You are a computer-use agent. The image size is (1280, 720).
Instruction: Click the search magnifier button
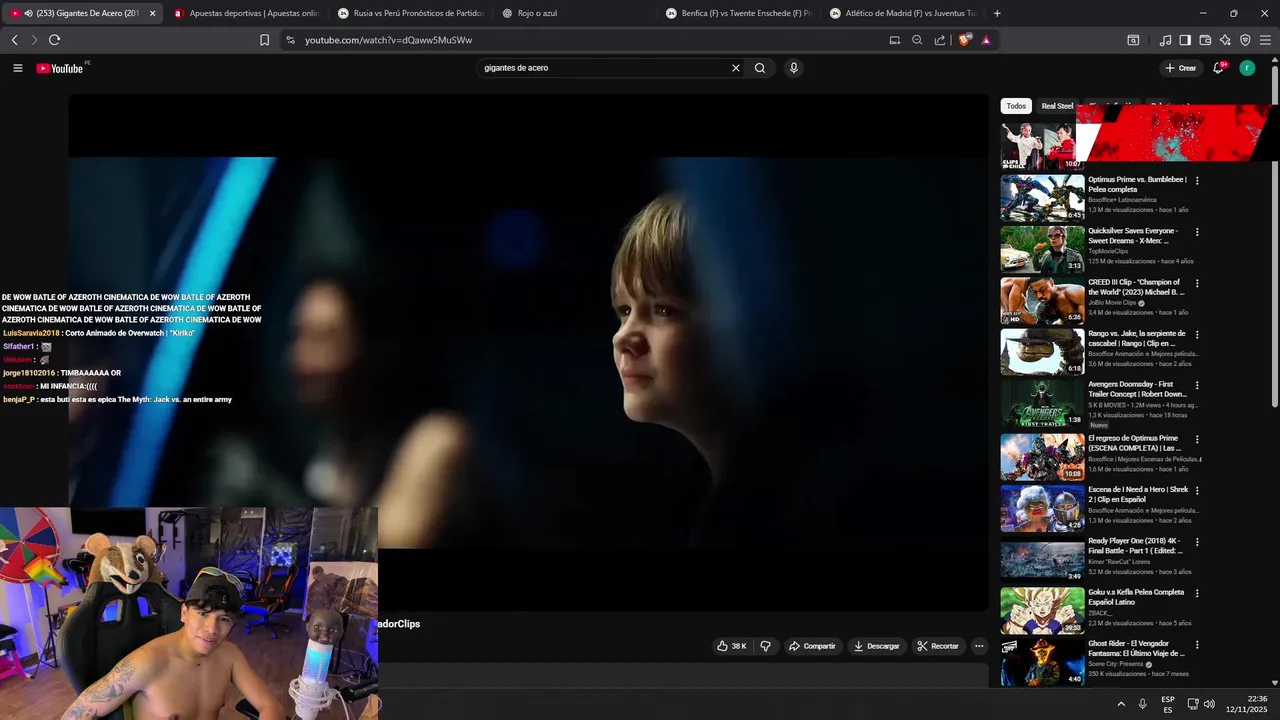point(760,68)
